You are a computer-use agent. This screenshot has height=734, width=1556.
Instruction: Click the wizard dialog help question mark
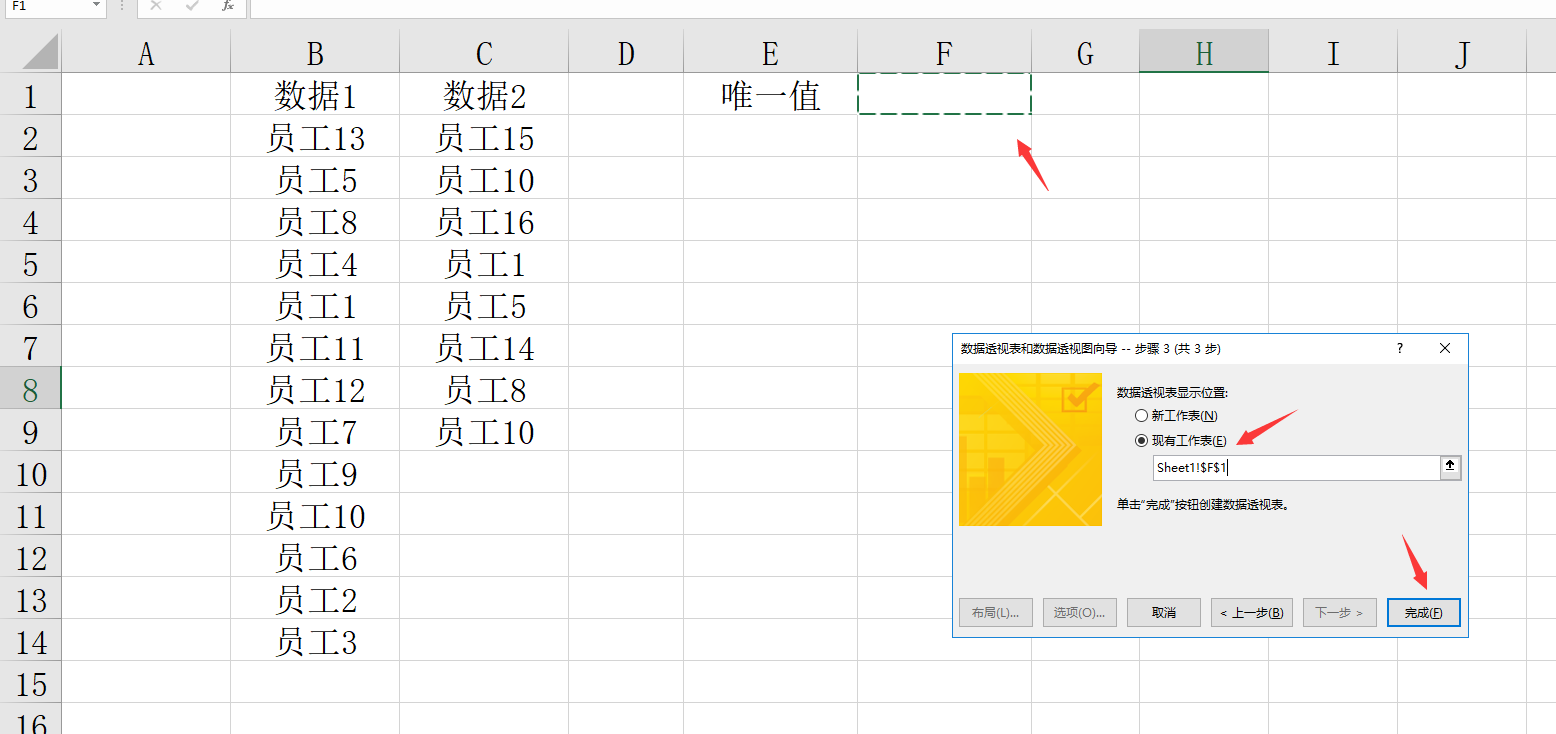pos(1400,348)
